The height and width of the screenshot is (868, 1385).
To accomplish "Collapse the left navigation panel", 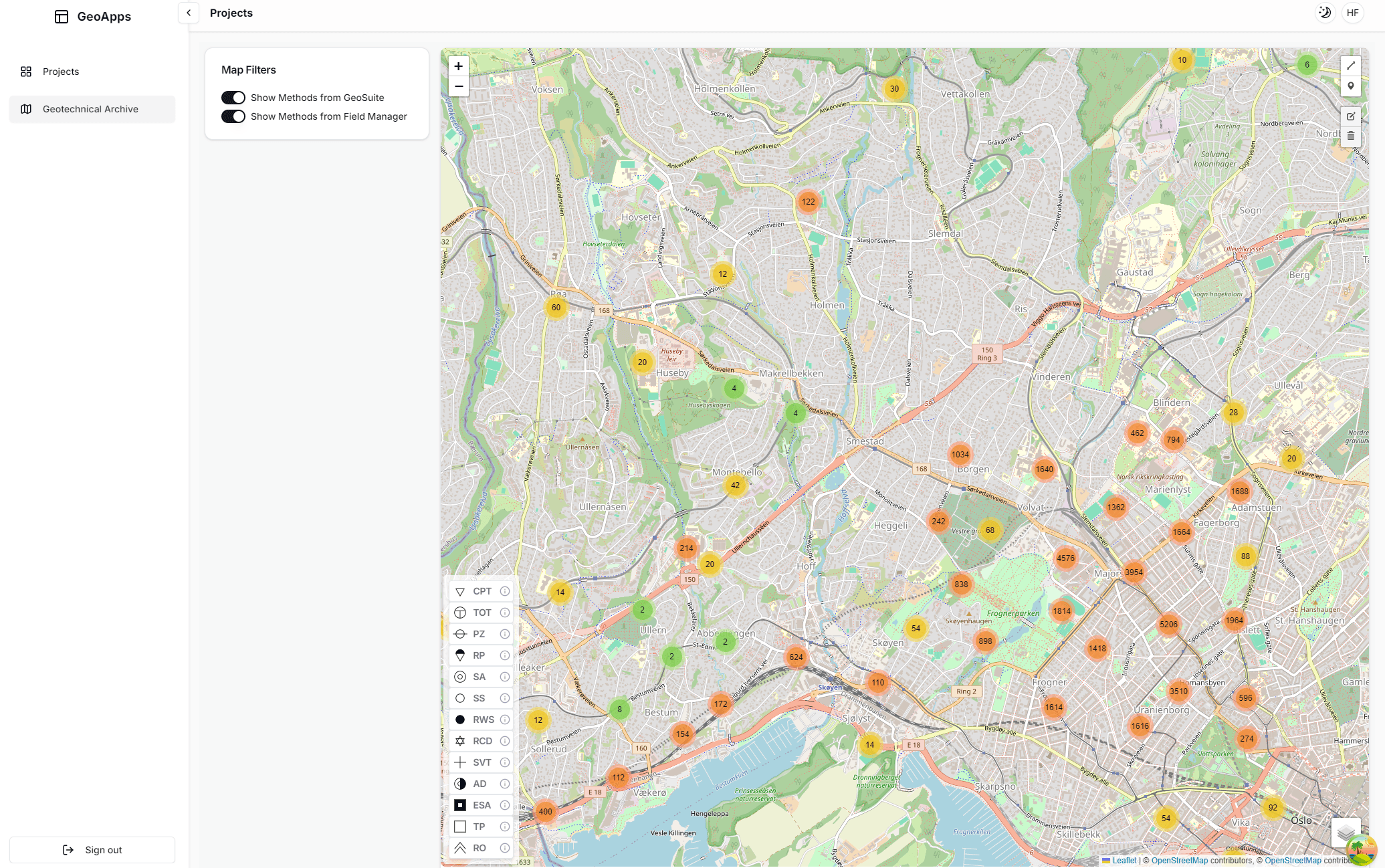I will (x=188, y=13).
